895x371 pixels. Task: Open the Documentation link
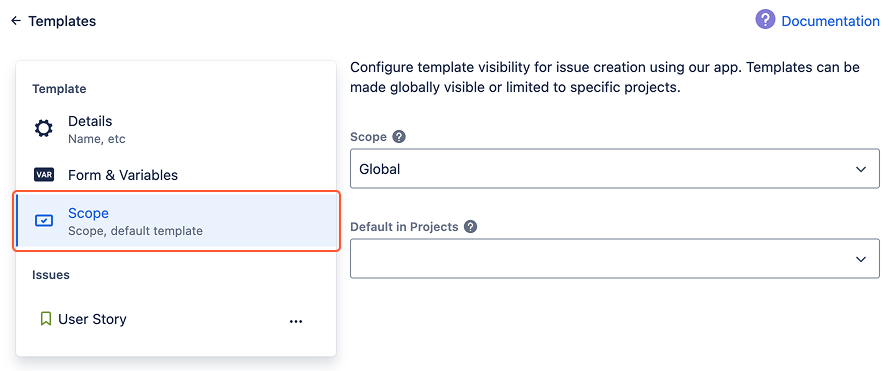pyautogui.click(x=831, y=21)
